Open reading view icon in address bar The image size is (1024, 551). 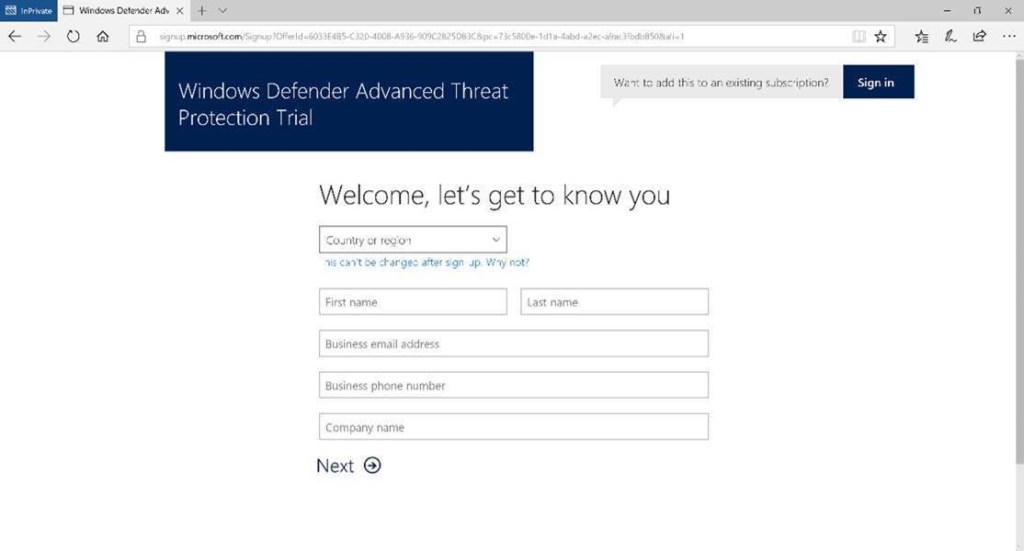coord(859,37)
